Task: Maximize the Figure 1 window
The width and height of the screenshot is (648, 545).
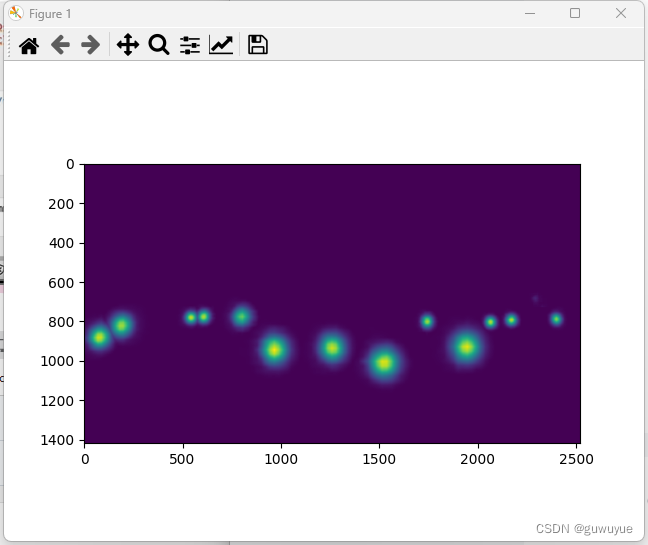Action: [575, 13]
